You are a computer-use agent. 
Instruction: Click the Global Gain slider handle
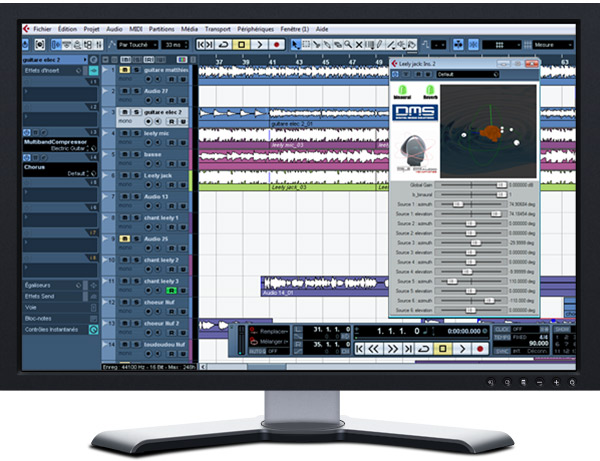coord(501,185)
